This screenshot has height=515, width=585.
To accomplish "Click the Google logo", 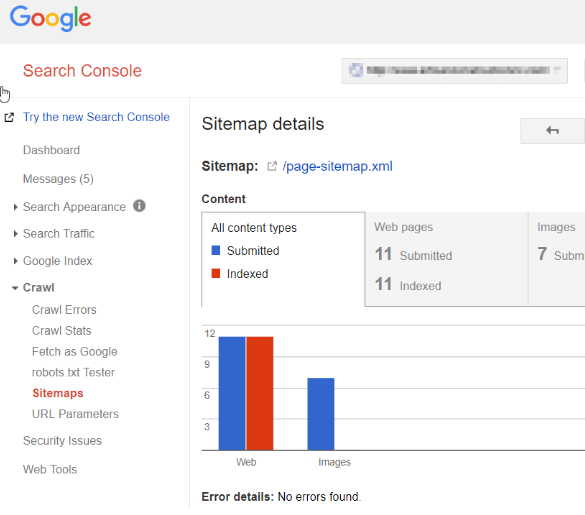I will (50, 18).
